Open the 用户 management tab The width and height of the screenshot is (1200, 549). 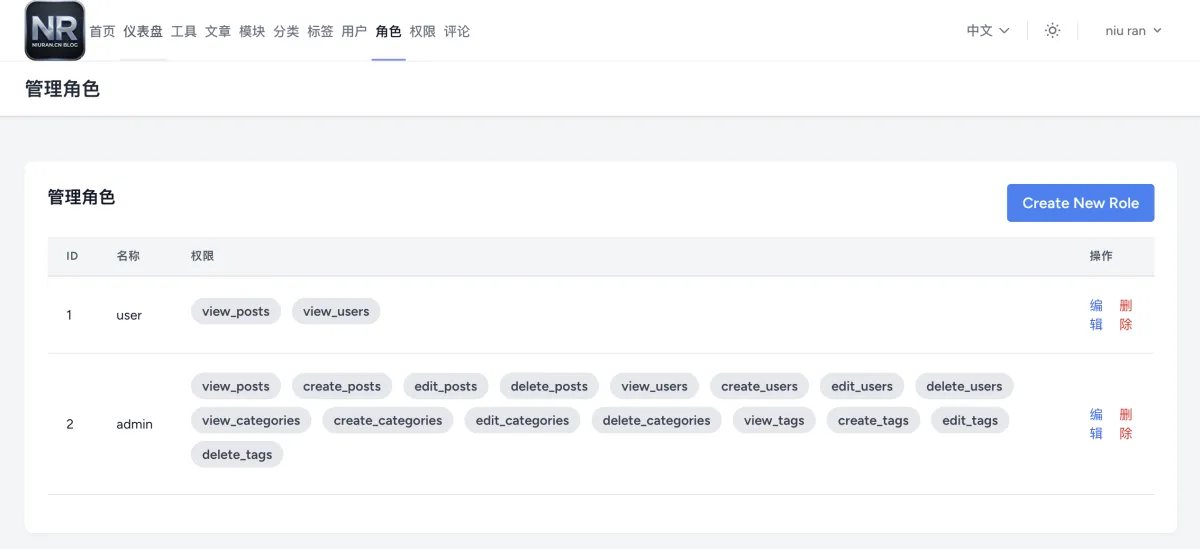pos(354,31)
